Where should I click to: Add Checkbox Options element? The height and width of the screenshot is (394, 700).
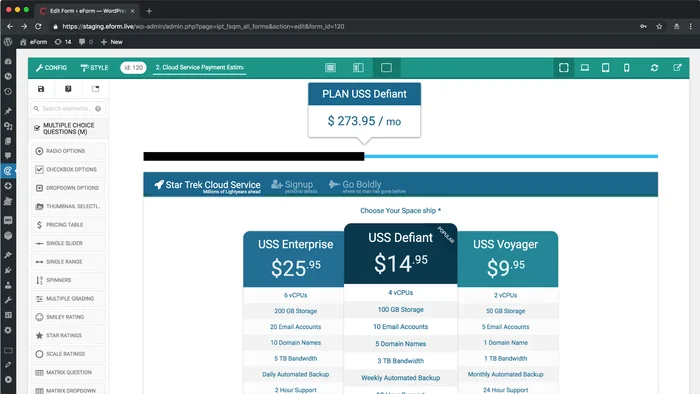click(x=68, y=169)
